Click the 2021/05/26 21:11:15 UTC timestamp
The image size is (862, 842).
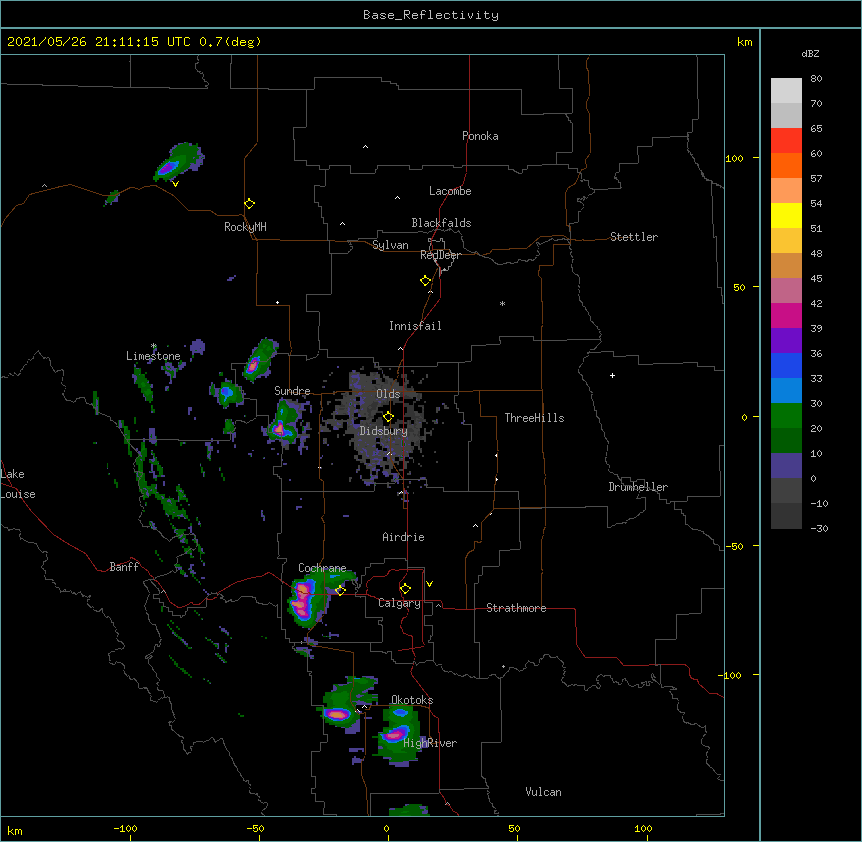point(99,42)
